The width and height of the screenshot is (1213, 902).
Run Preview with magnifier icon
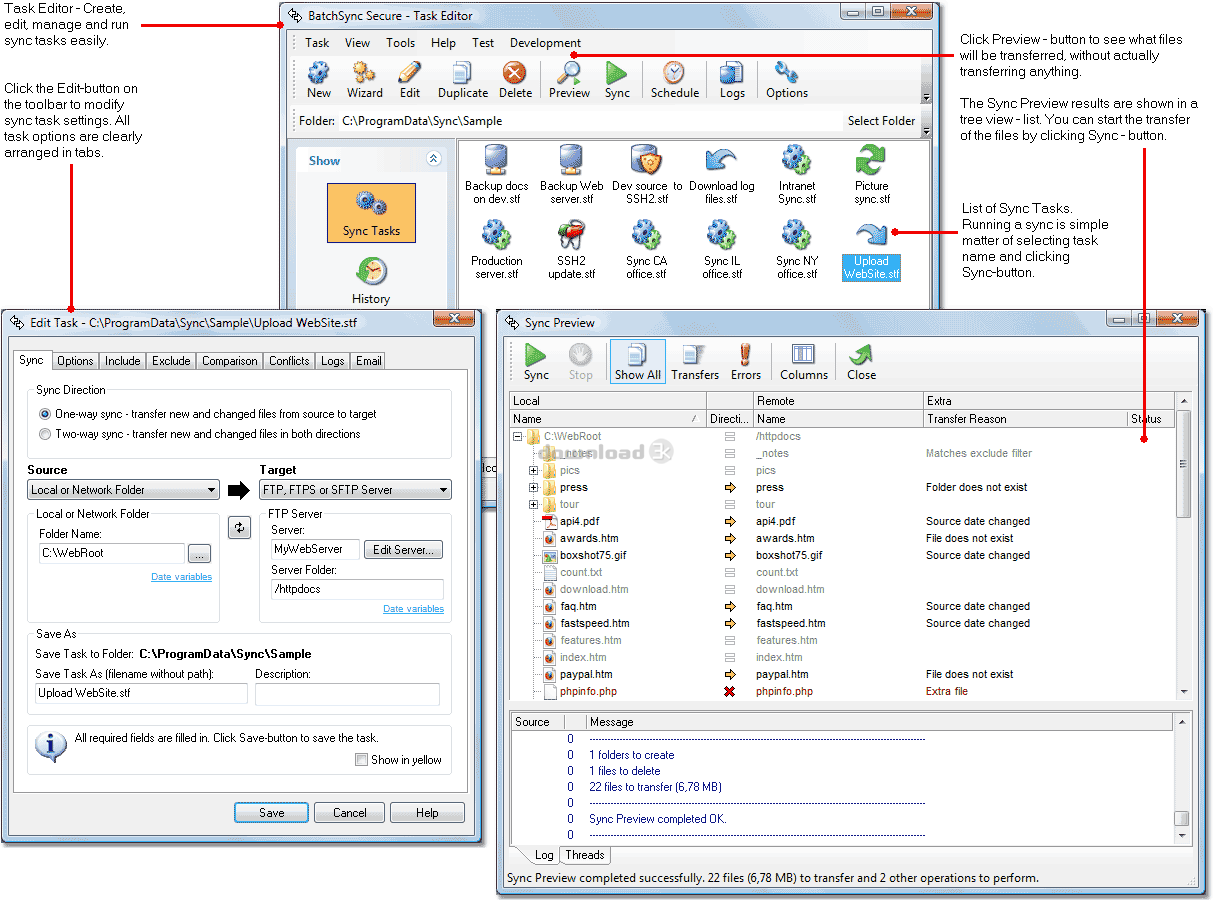click(x=569, y=80)
